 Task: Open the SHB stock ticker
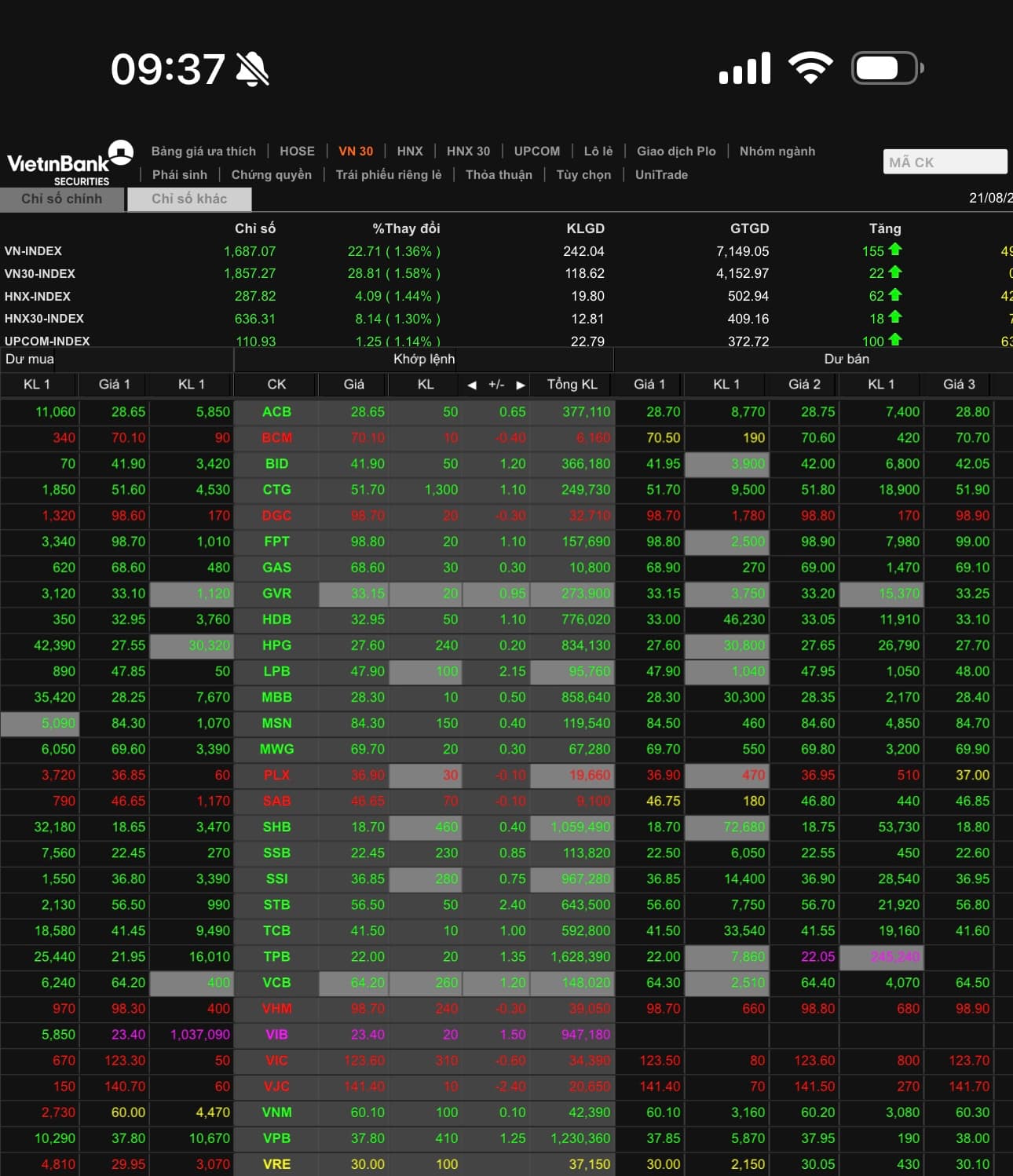click(x=276, y=827)
